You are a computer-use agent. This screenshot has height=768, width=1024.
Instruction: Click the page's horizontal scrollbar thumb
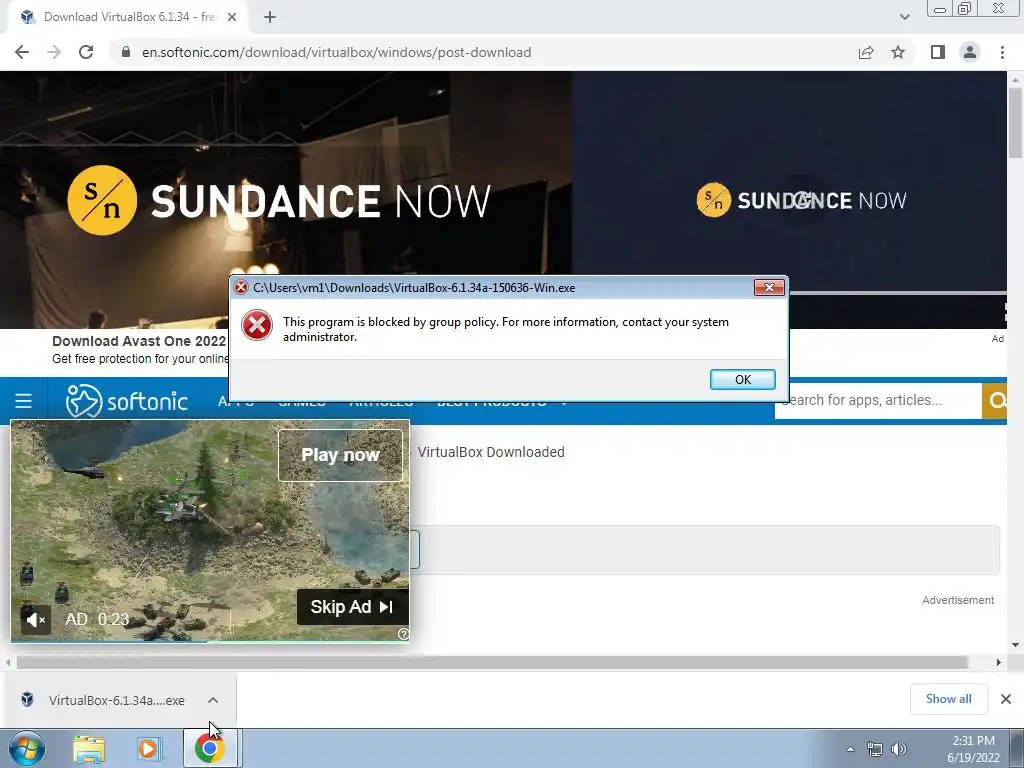(x=492, y=662)
